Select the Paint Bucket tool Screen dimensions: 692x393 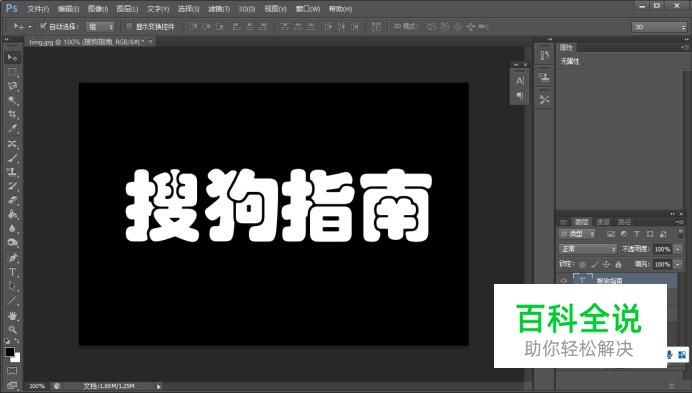click(x=12, y=214)
